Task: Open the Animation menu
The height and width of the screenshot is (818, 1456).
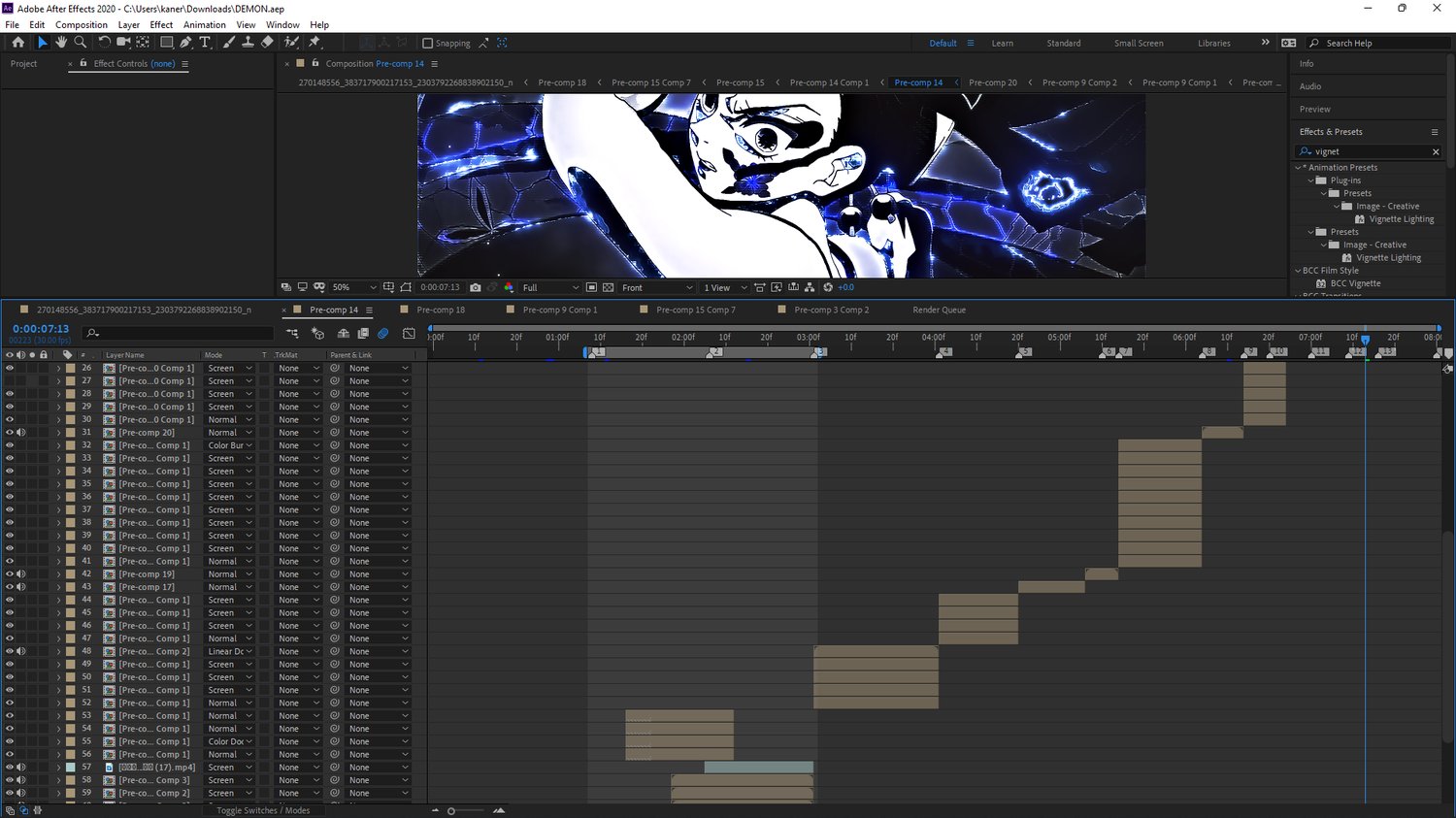Action: click(x=205, y=25)
